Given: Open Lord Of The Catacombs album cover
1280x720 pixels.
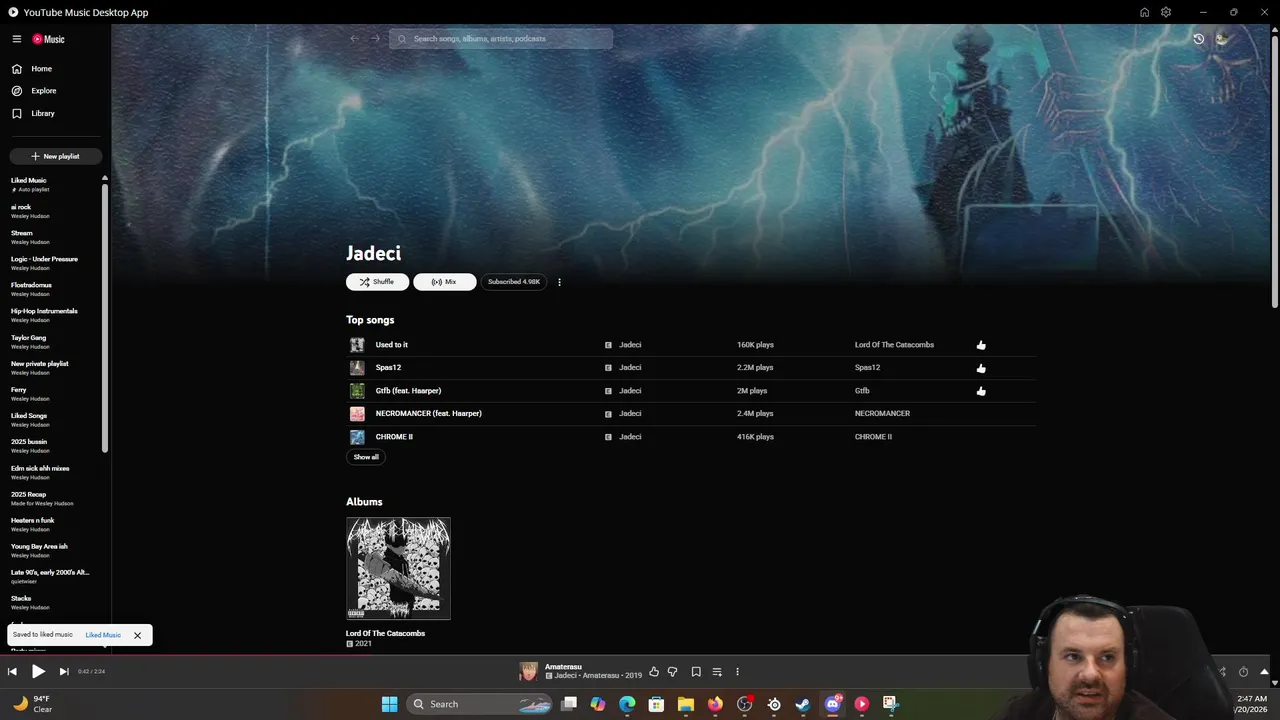Looking at the screenshot, I should pyautogui.click(x=398, y=568).
